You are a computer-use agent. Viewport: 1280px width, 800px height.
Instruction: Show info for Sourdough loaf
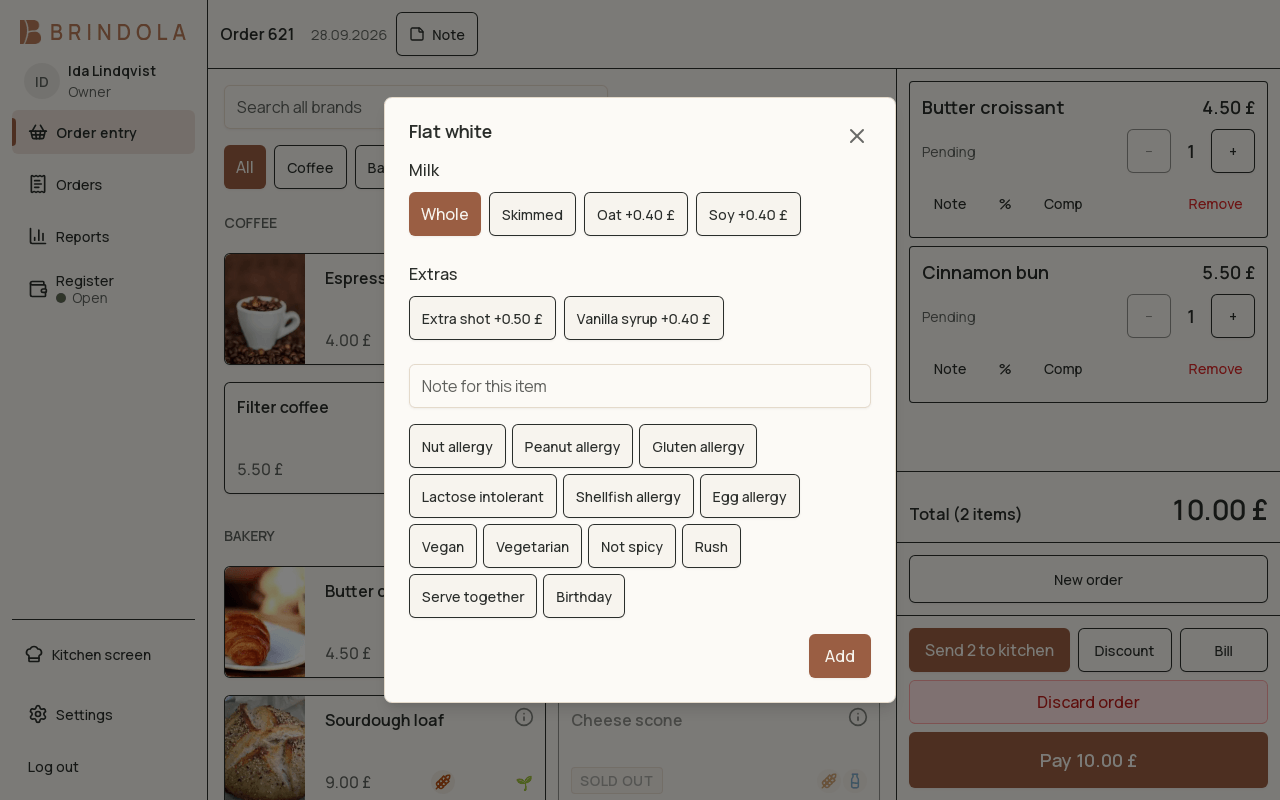pyautogui.click(x=524, y=717)
